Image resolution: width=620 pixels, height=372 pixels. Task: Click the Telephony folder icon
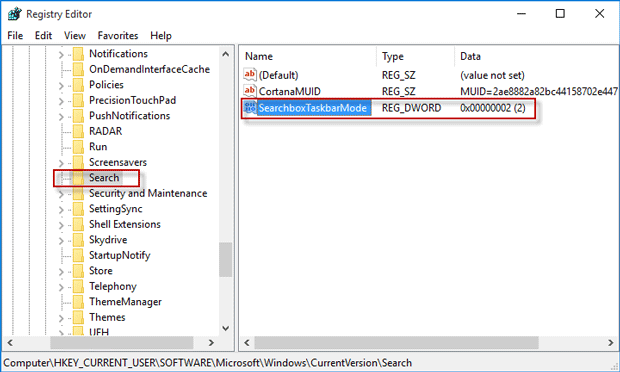[78, 287]
